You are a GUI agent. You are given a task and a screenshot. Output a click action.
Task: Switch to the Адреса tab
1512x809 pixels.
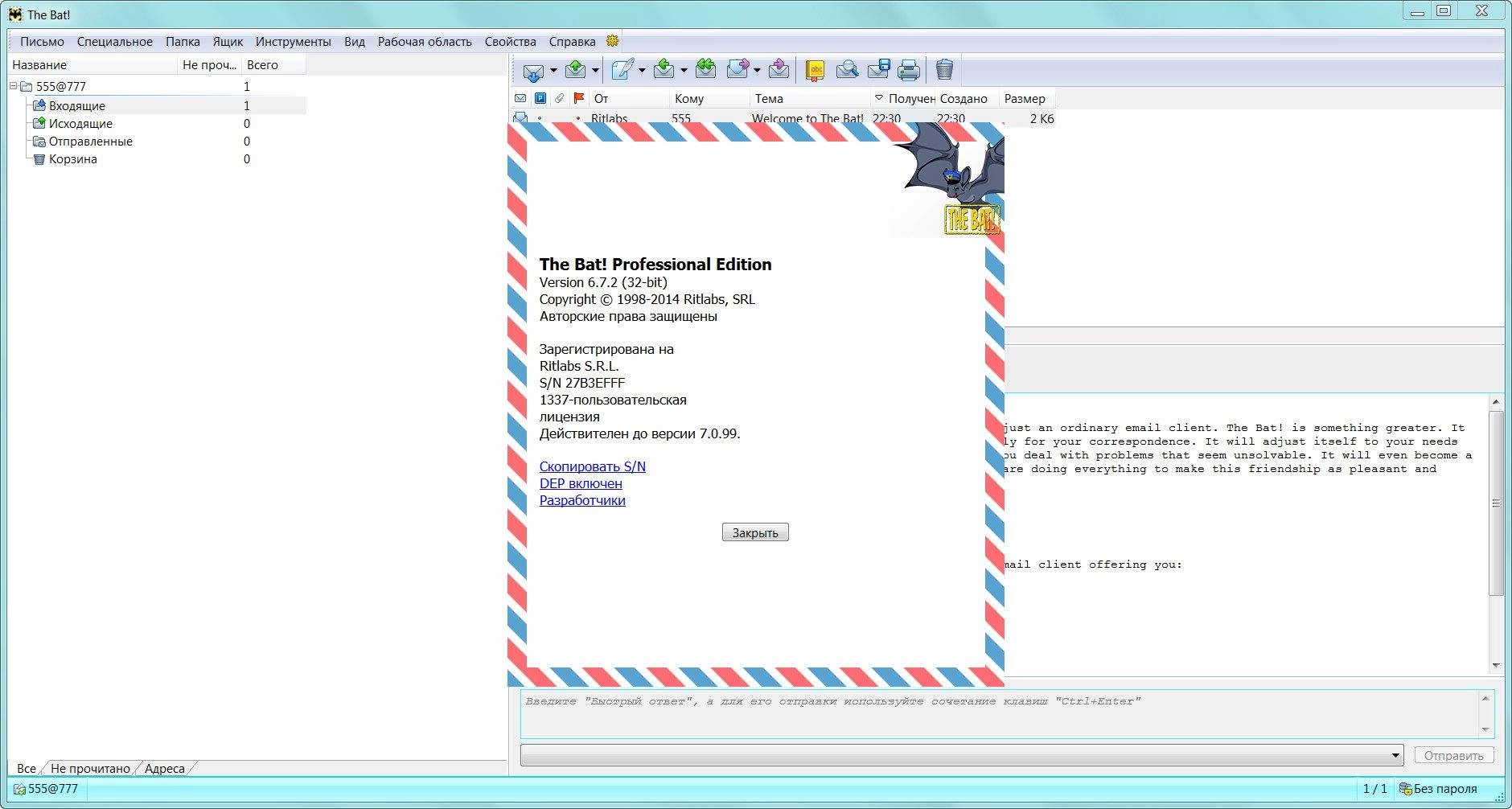pos(165,768)
